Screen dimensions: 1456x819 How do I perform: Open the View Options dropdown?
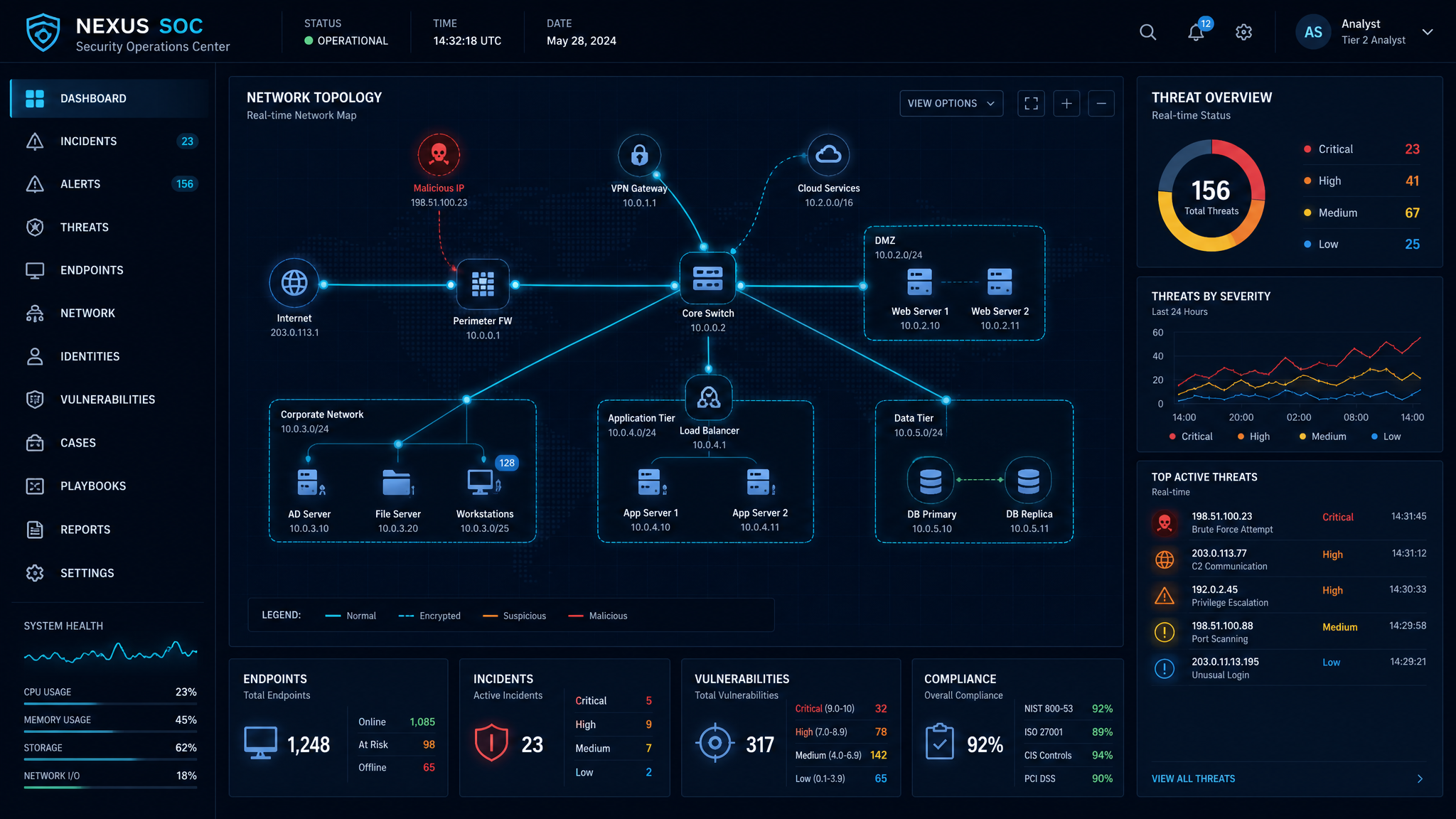(x=951, y=104)
